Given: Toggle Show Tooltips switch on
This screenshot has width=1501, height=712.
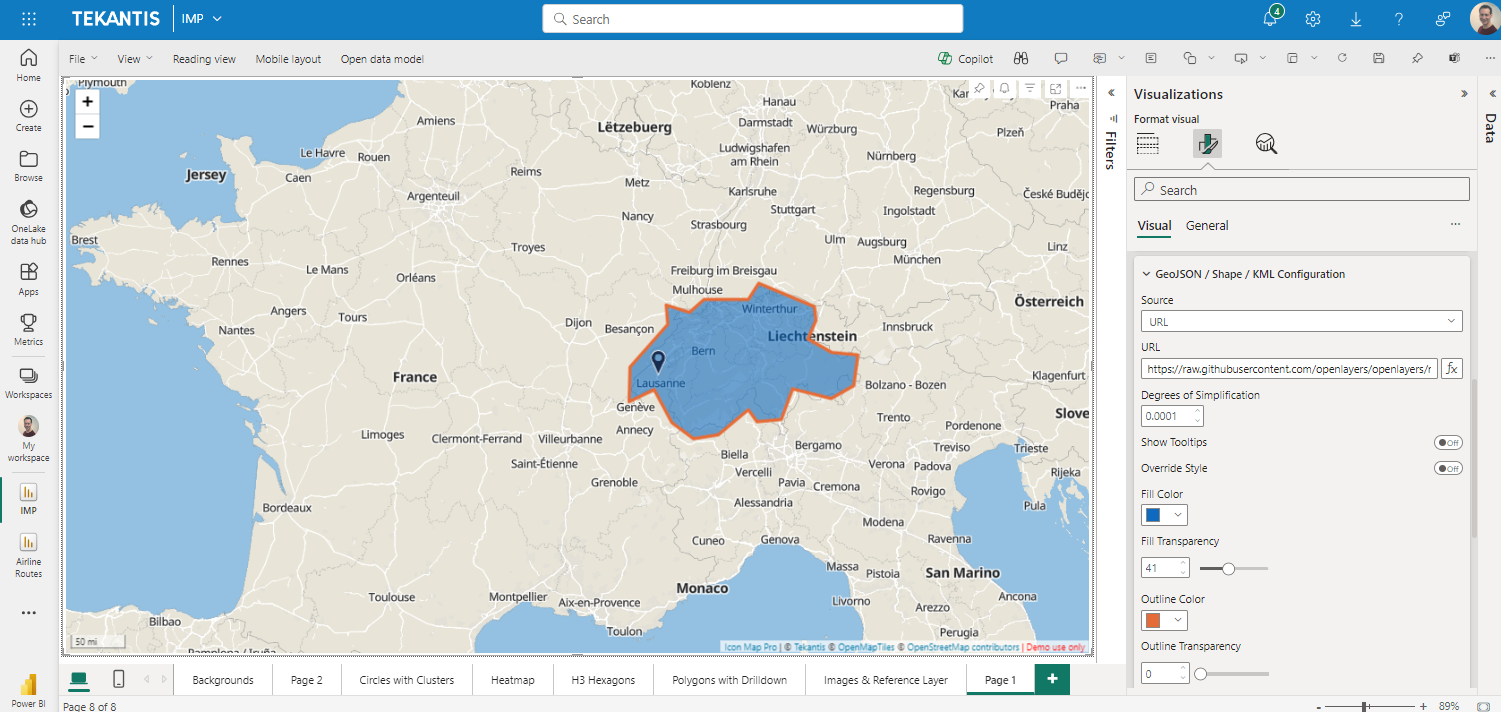Looking at the screenshot, I should [x=1448, y=442].
